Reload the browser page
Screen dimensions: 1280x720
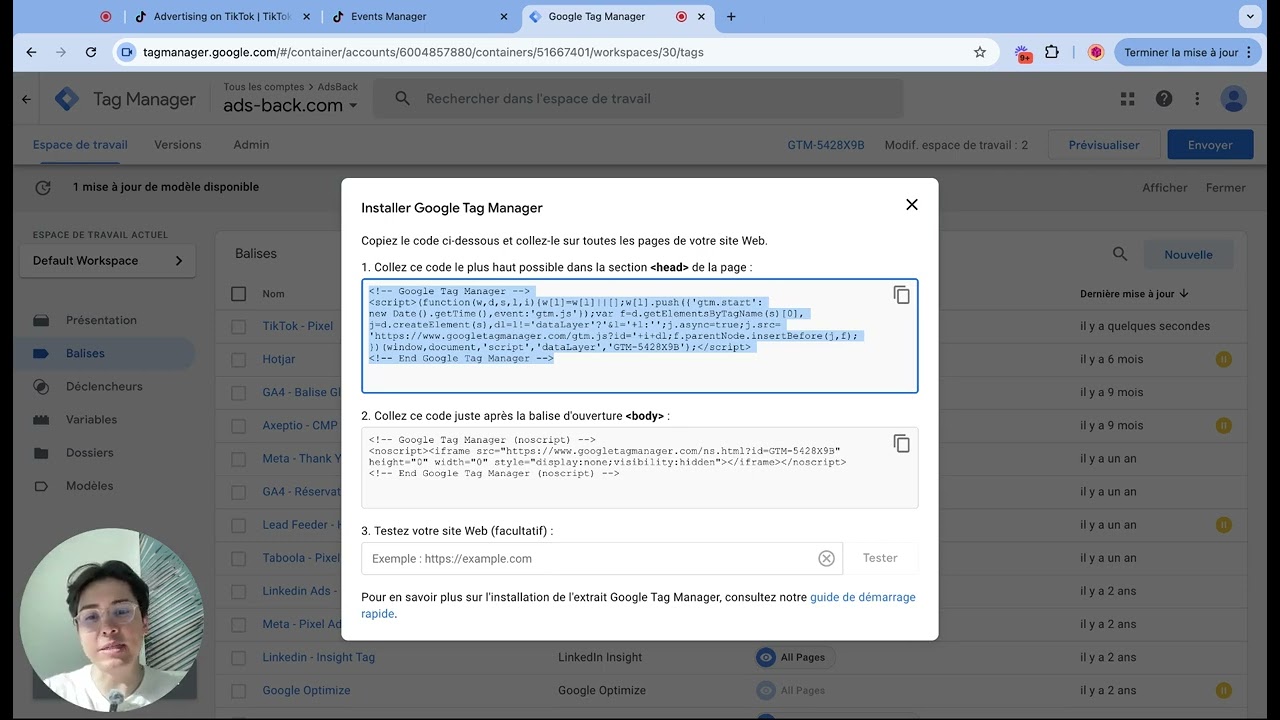point(91,52)
